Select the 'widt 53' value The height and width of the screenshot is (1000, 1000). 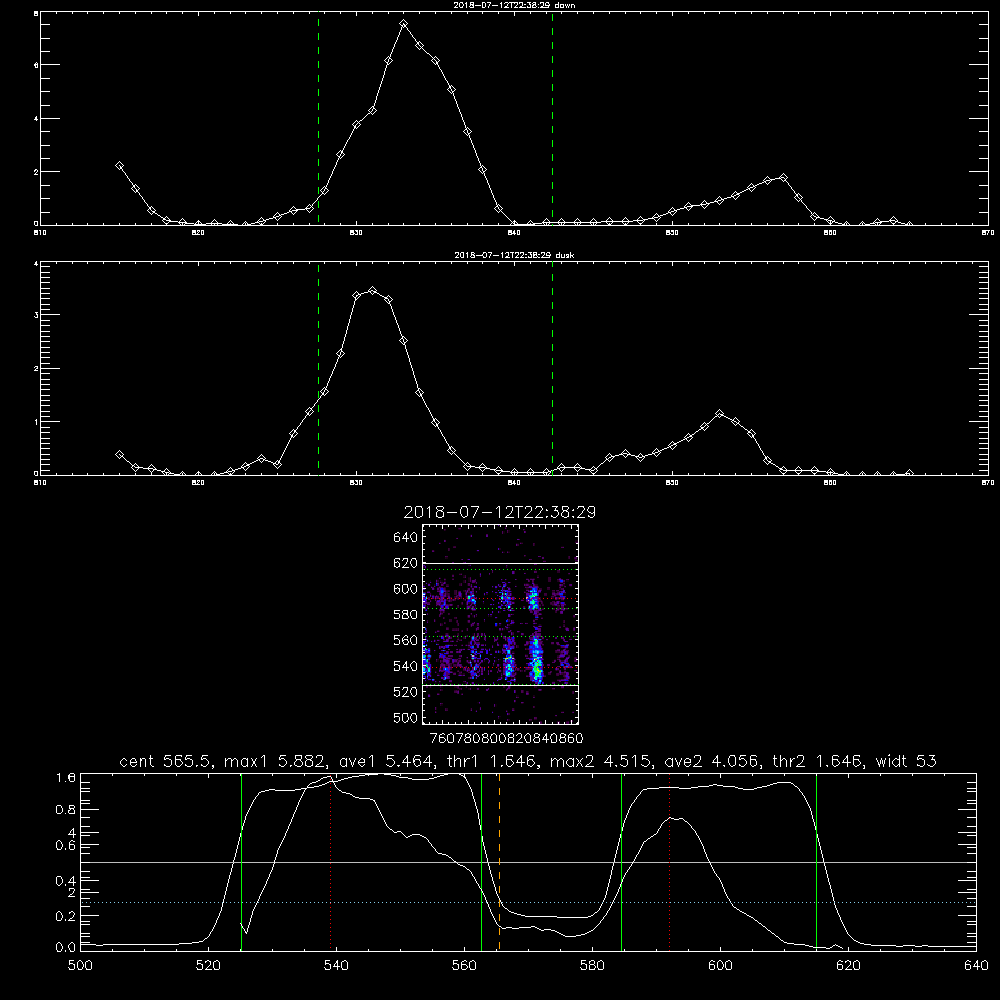click(906, 761)
